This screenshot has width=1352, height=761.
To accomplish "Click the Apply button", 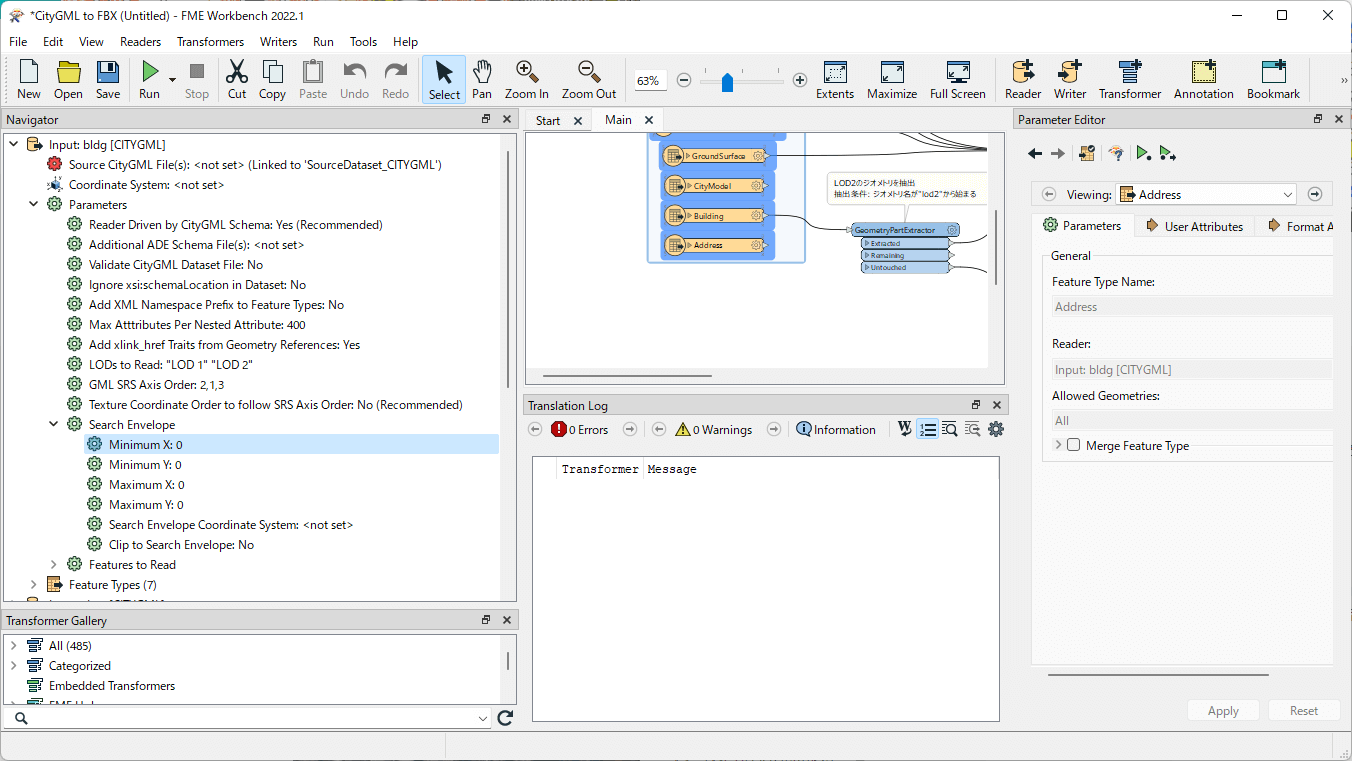I will pyautogui.click(x=1223, y=710).
